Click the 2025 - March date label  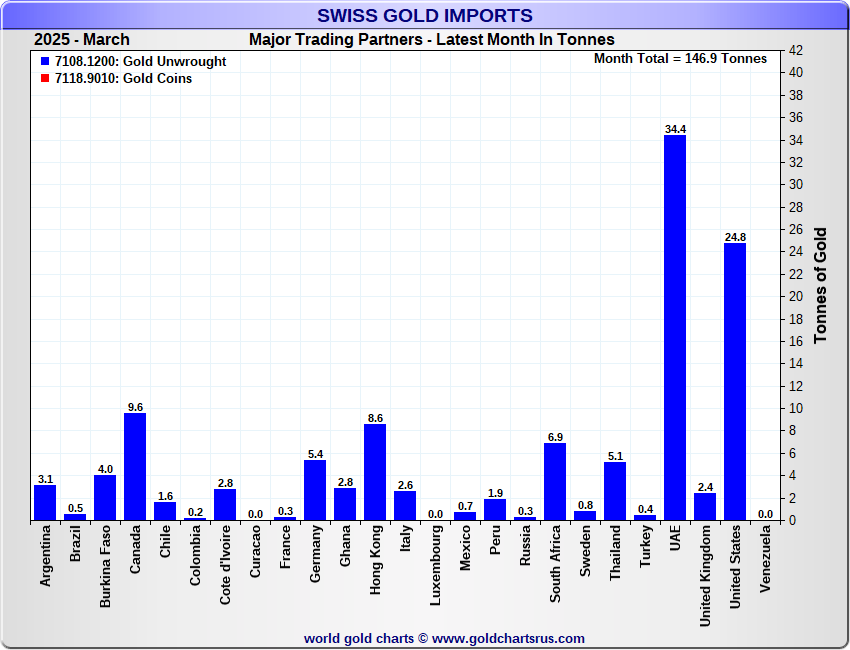82,40
